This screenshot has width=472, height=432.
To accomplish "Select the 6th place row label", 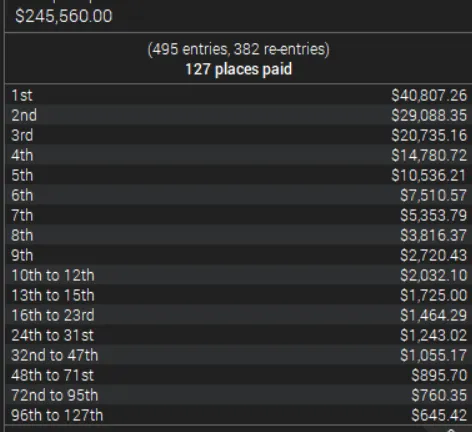I will pos(22,195).
